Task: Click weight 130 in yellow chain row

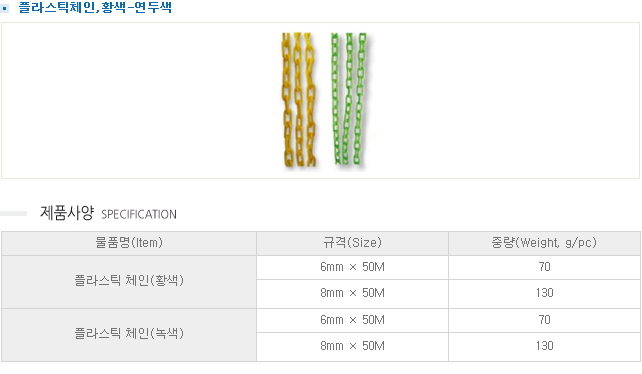Action: [544, 294]
